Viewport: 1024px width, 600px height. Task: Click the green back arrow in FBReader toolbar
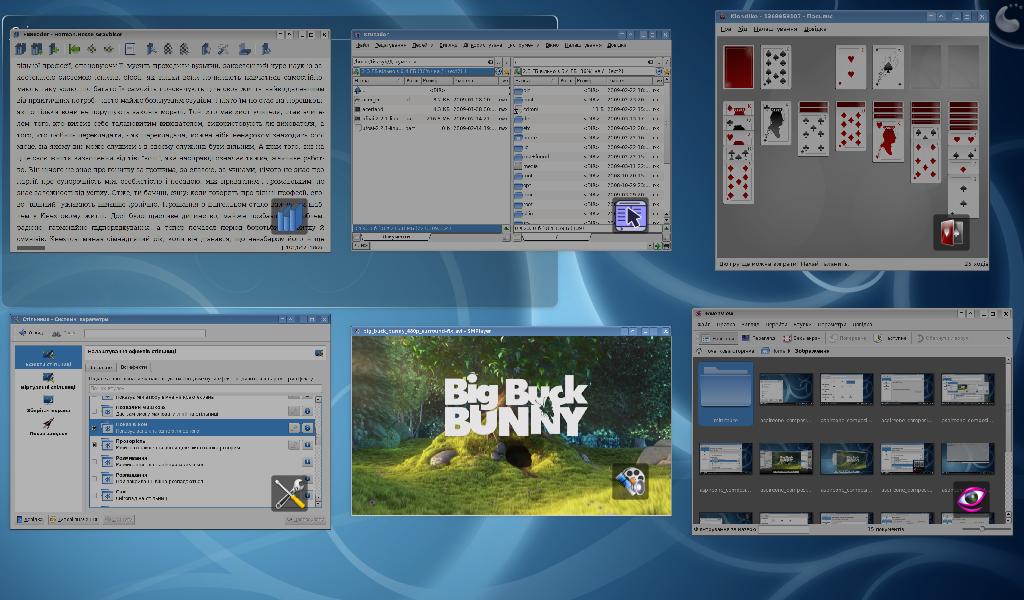pyautogui.click(x=74, y=49)
